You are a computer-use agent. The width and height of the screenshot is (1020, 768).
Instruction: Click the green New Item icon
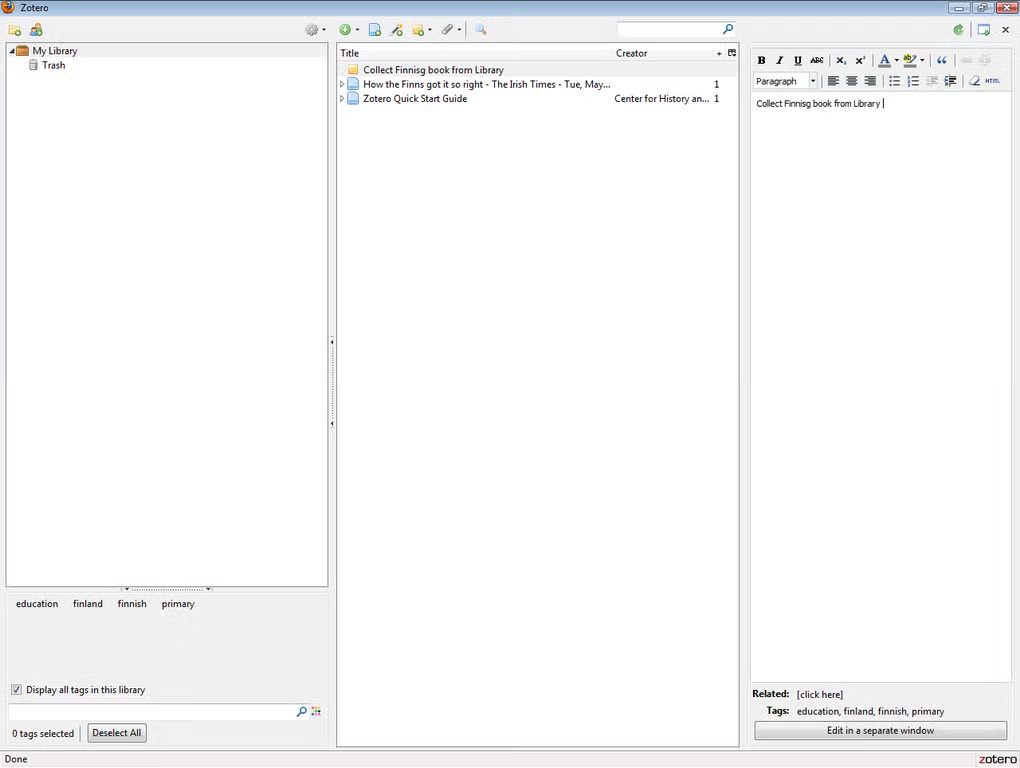click(346, 30)
